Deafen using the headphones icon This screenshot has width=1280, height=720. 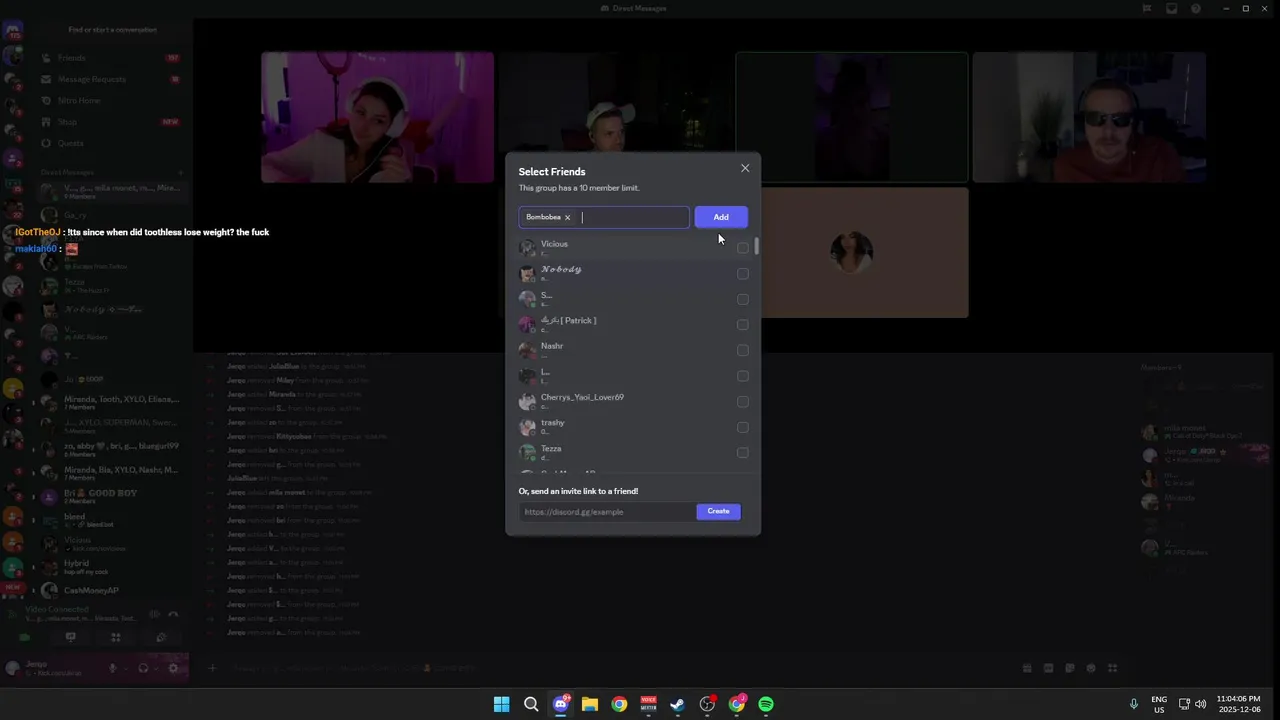click(143, 668)
